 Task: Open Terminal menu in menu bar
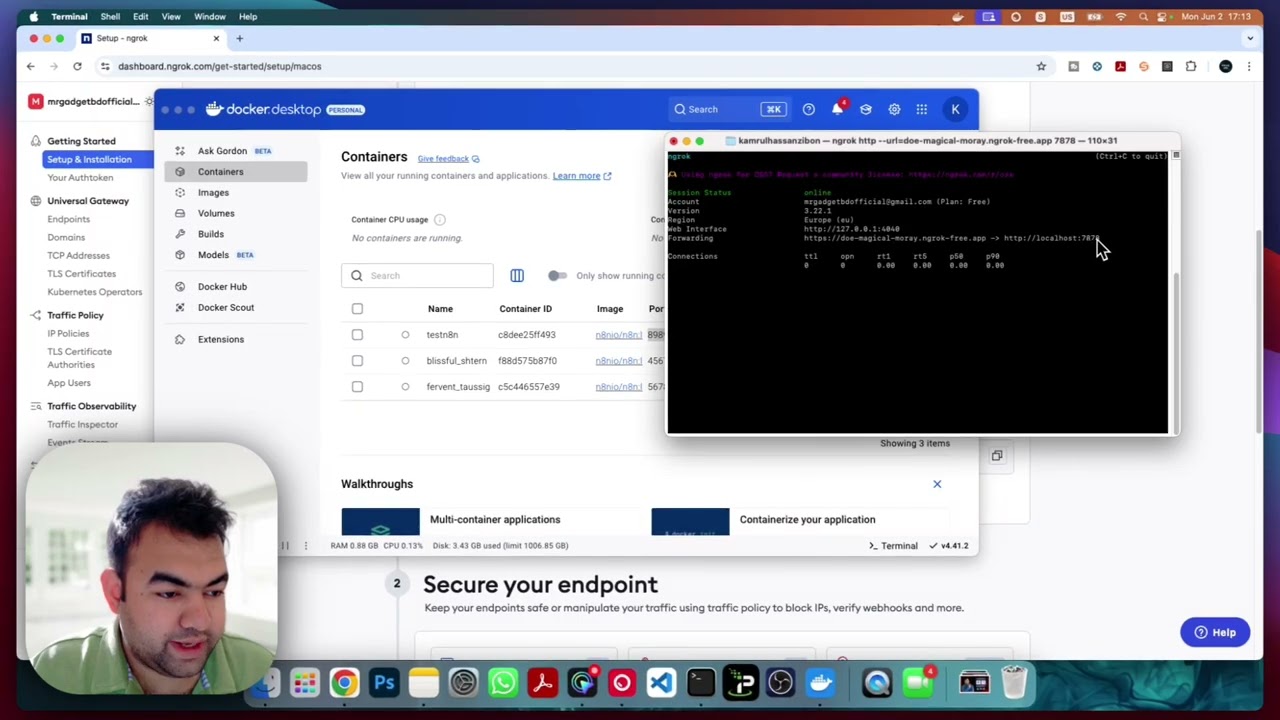pos(69,17)
